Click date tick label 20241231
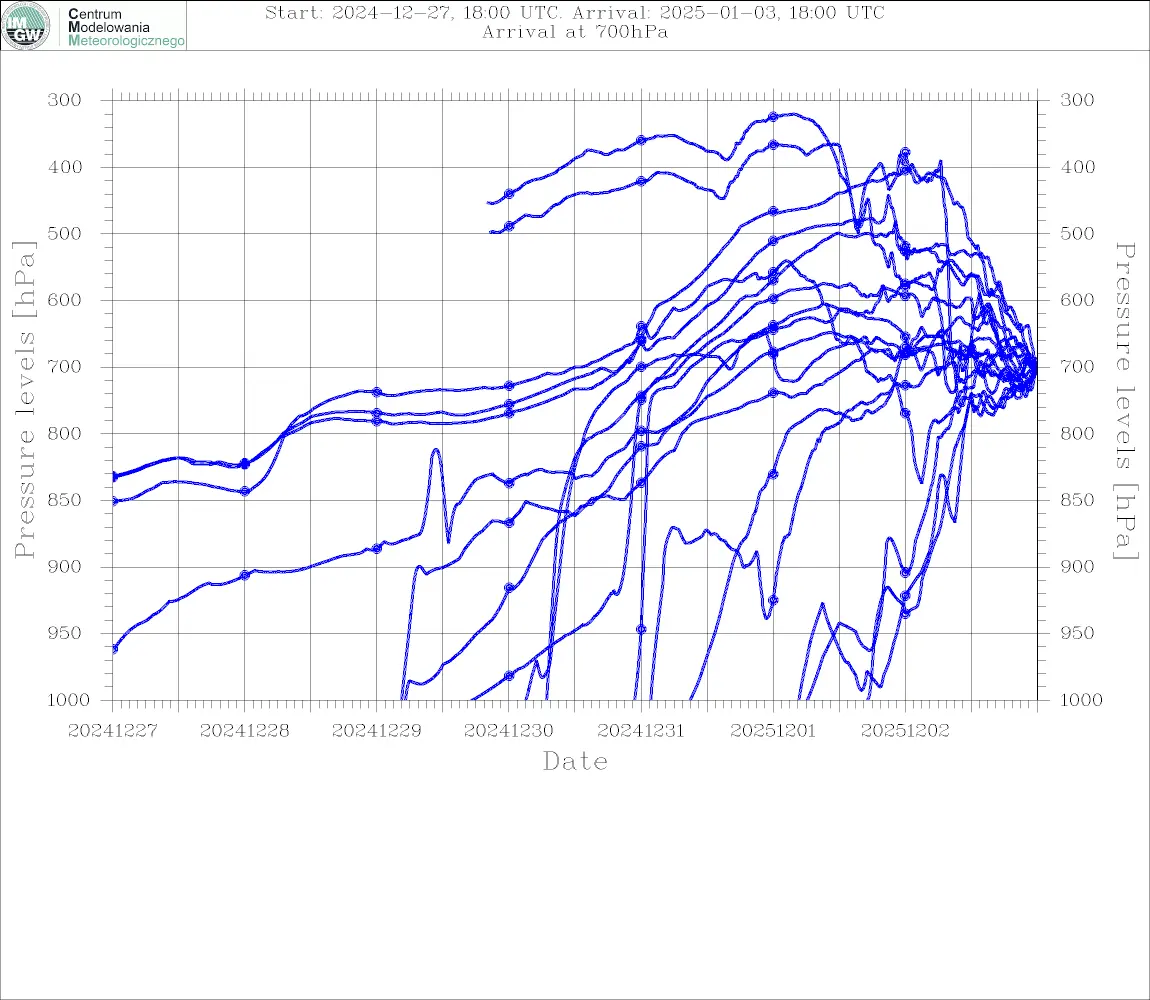Viewport: 1150px width, 1000px height. coord(641,731)
